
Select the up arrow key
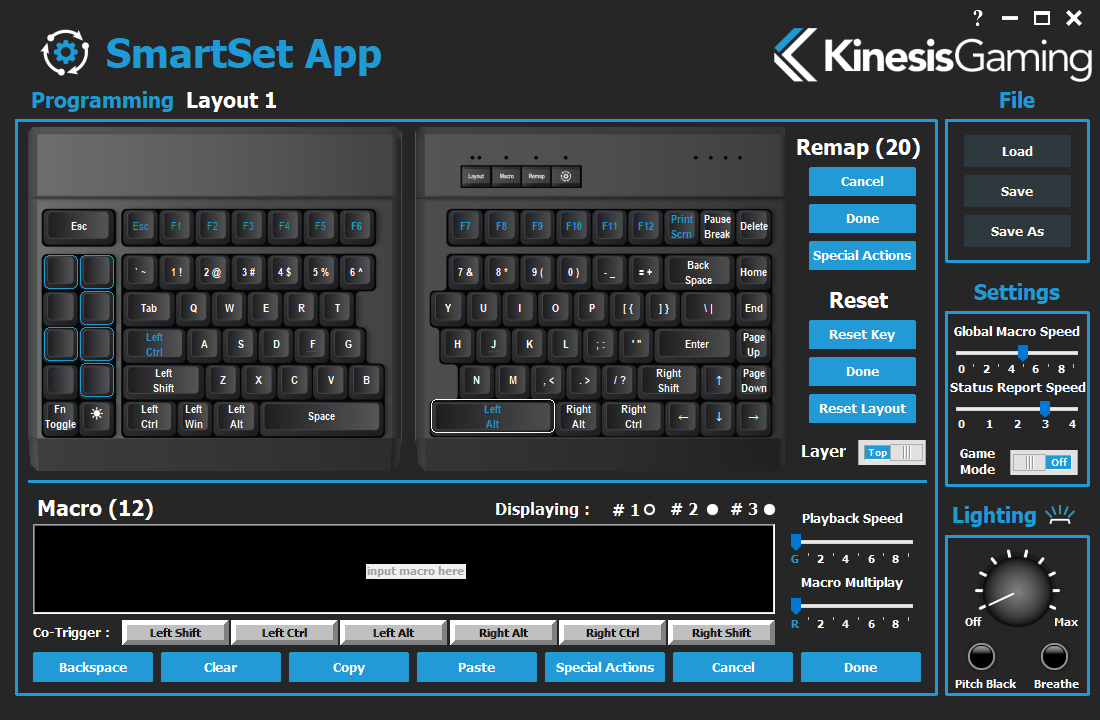pyautogui.click(x=718, y=380)
